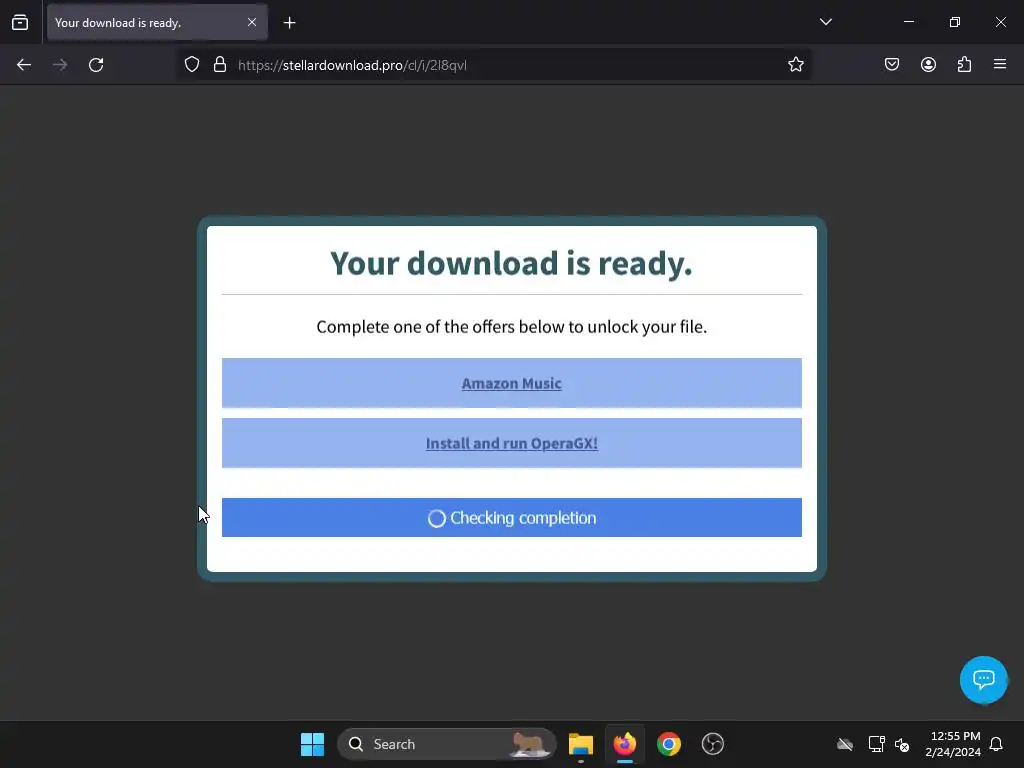Save page to Pocket
This screenshot has width=1024, height=768.
click(892, 64)
